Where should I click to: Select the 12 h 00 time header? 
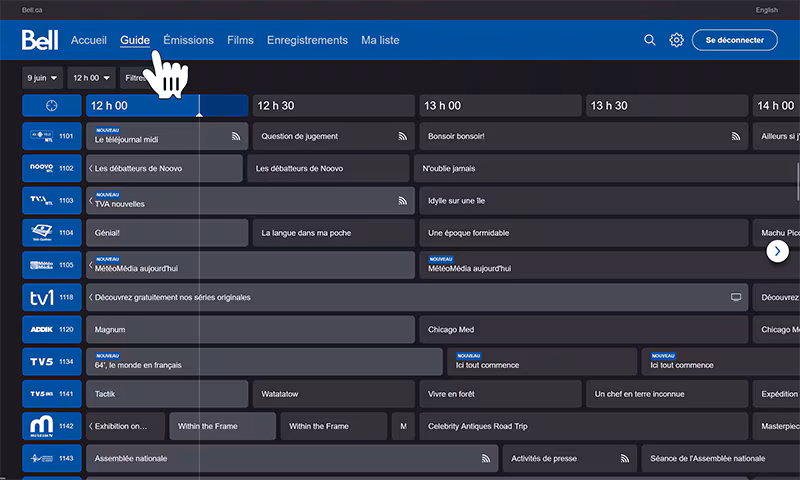167,106
